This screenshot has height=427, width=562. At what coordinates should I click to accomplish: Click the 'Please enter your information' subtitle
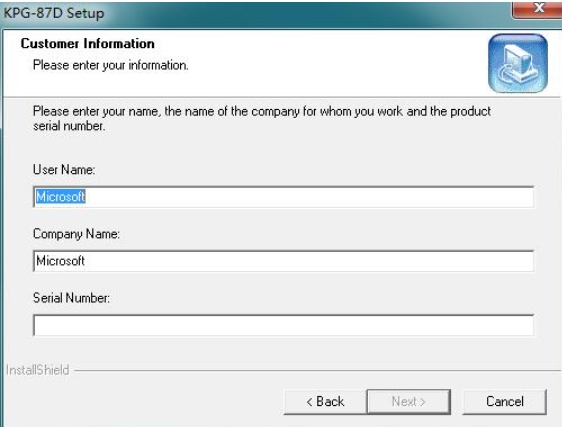coord(111,65)
